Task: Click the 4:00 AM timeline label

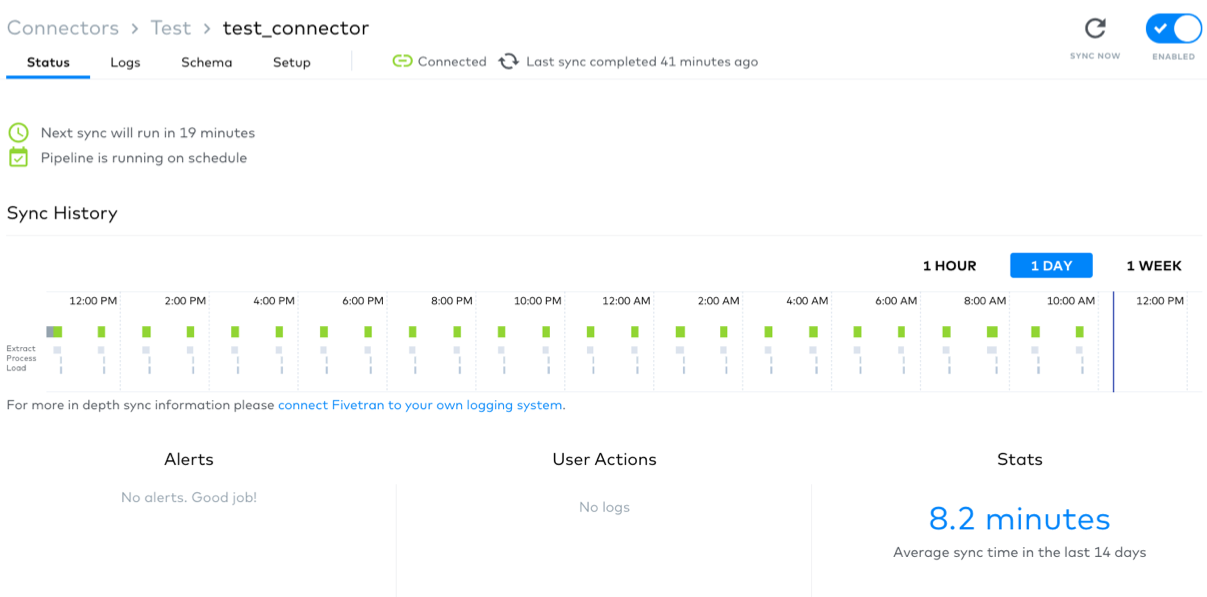Action: coord(805,300)
